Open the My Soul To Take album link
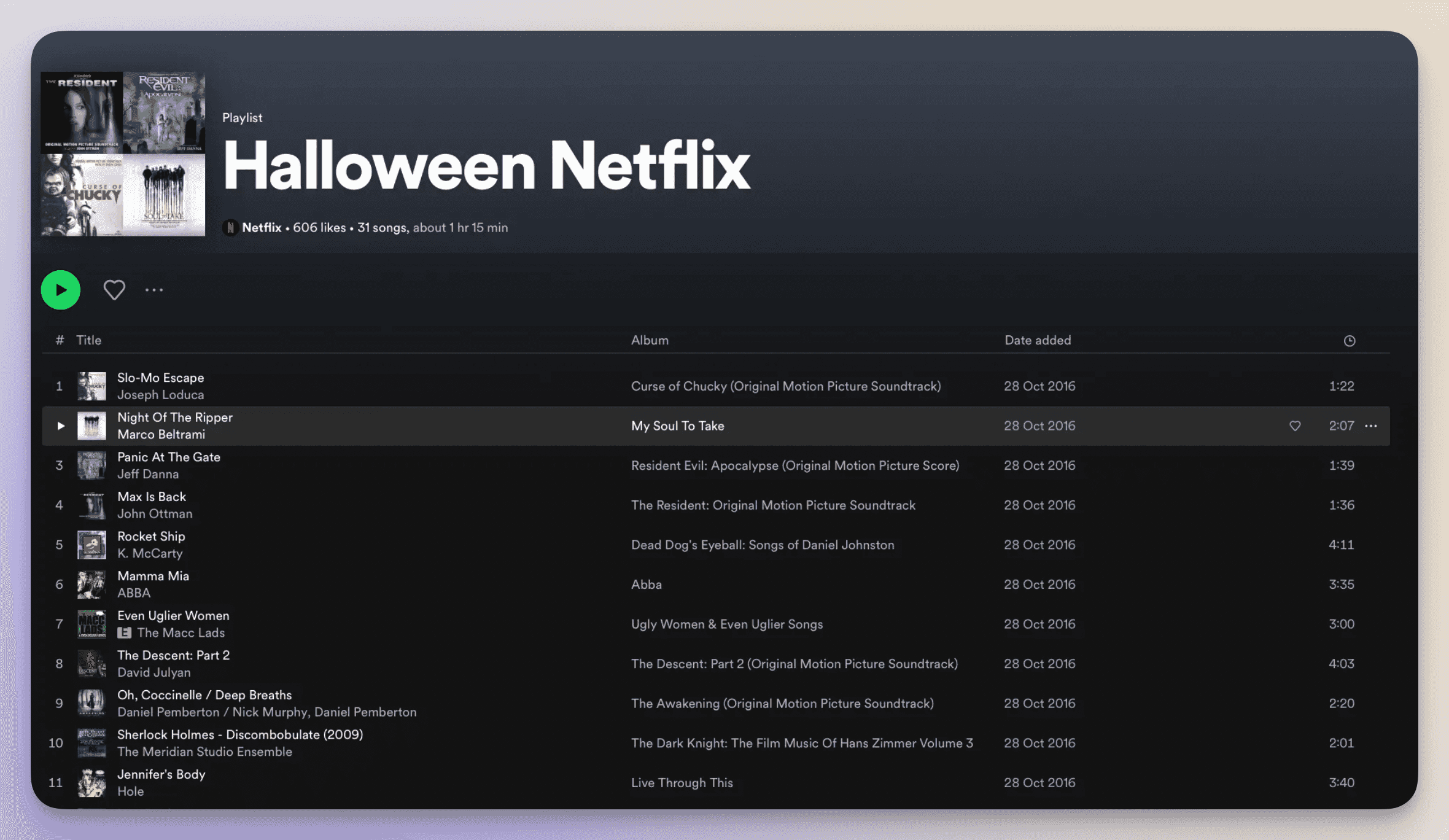The width and height of the screenshot is (1449, 840). (x=678, y=426)
